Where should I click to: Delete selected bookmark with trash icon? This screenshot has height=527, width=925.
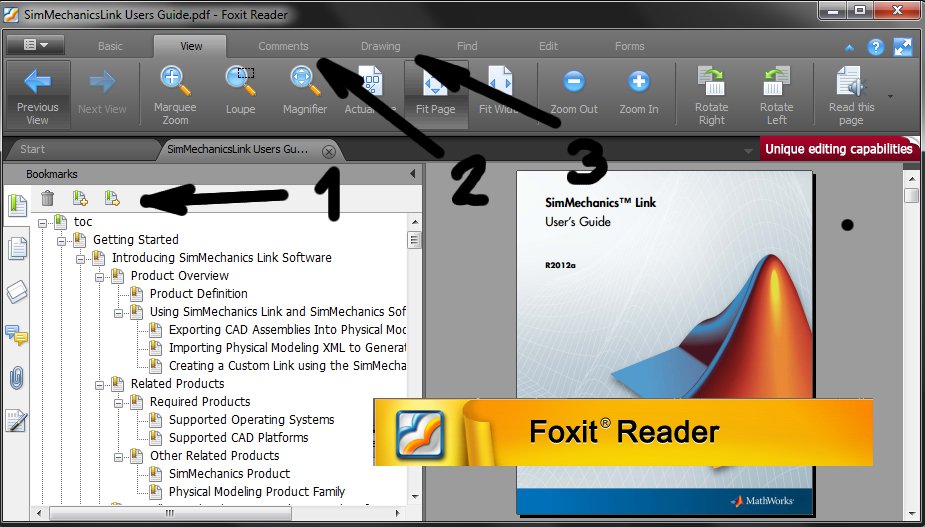[x=48, y=199]
